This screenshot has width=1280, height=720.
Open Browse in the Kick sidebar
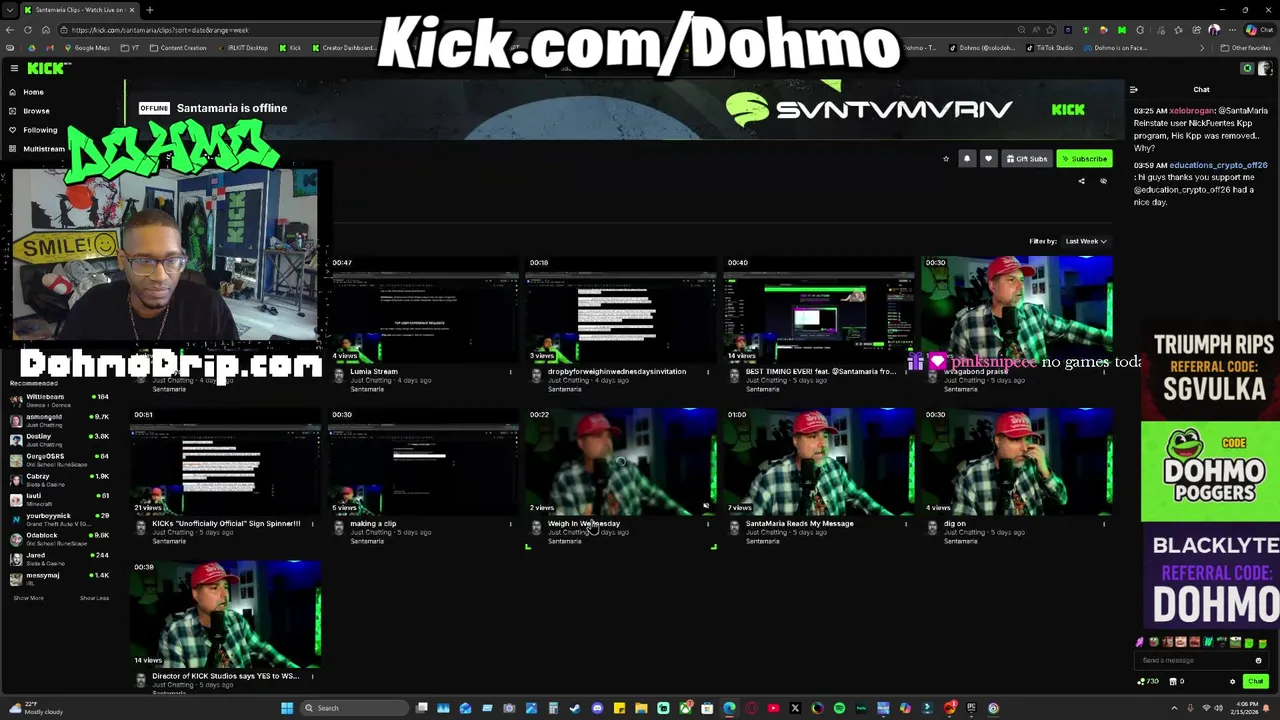(x=36, y=111)
